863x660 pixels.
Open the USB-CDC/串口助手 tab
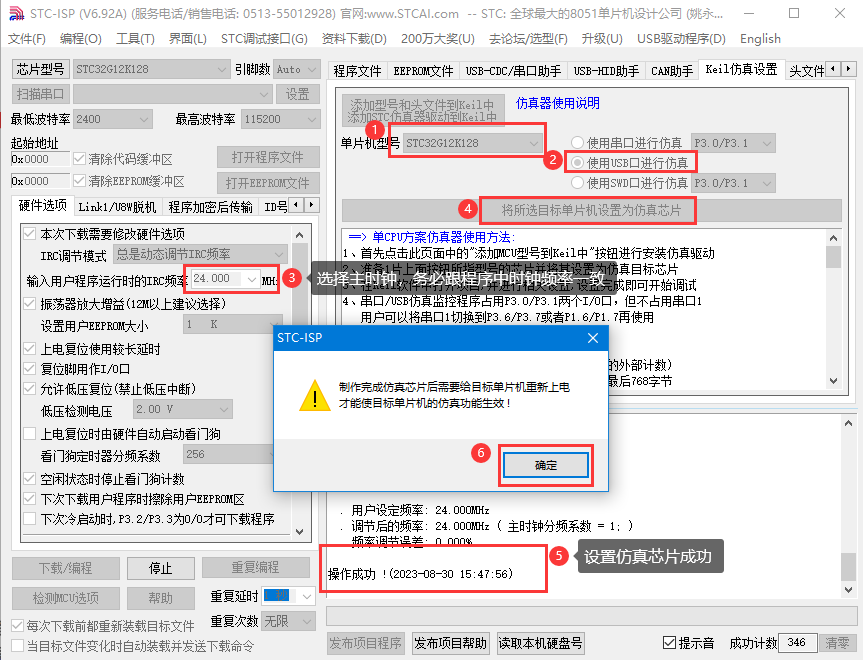coord(513,71)
